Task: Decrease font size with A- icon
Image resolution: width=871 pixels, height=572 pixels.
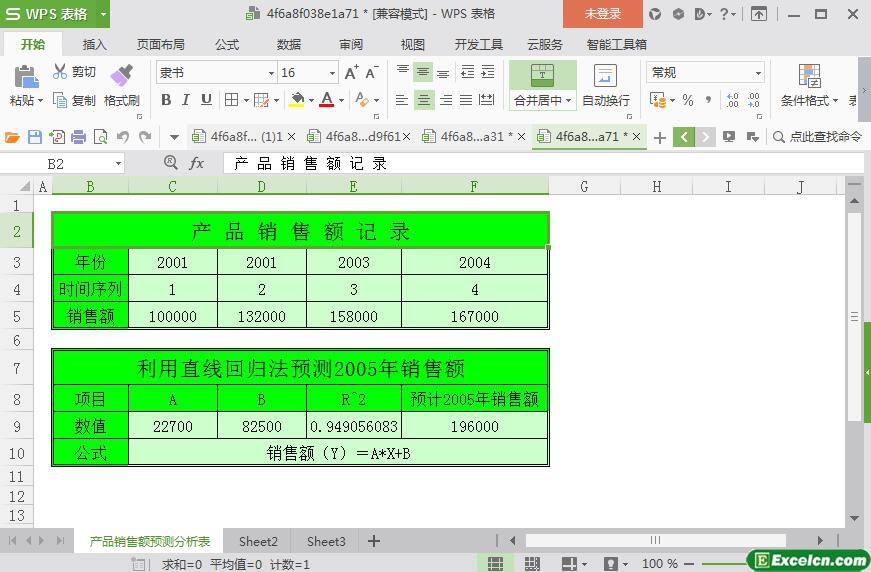Action: coord(372,72)
